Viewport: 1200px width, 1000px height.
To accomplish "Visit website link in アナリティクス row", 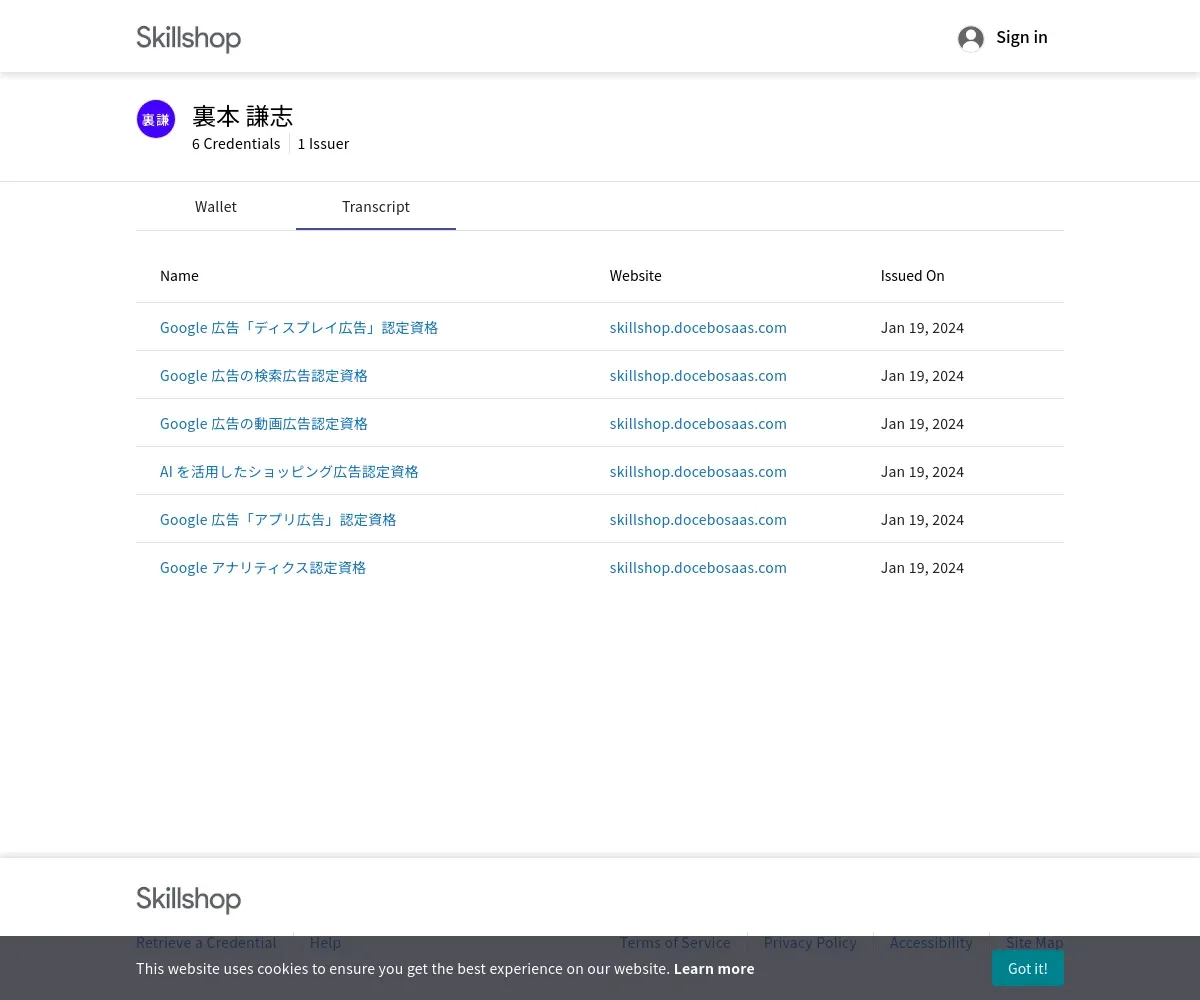I will (x=698, y=568).
